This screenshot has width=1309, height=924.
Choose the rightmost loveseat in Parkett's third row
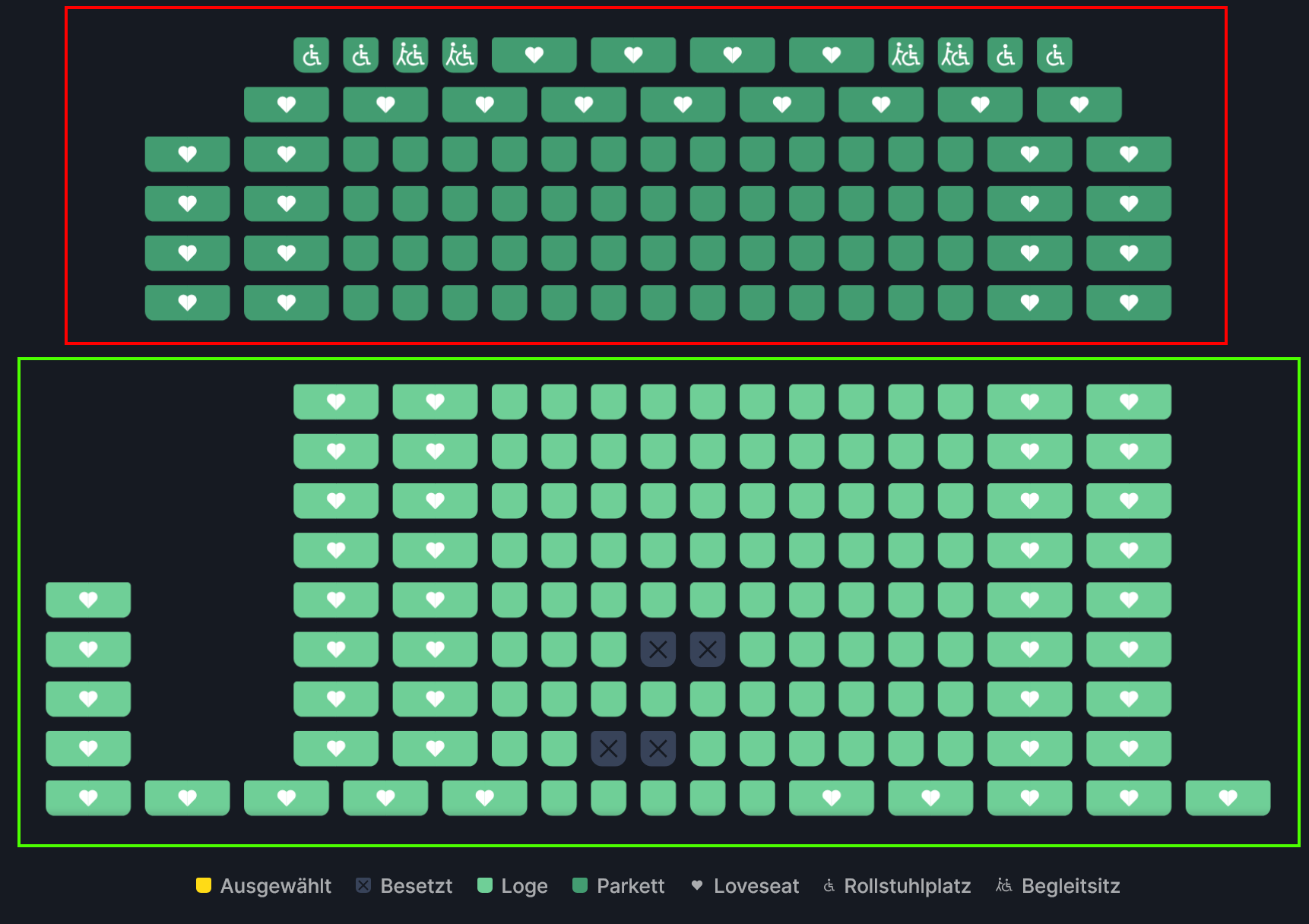click(1129, 154)
